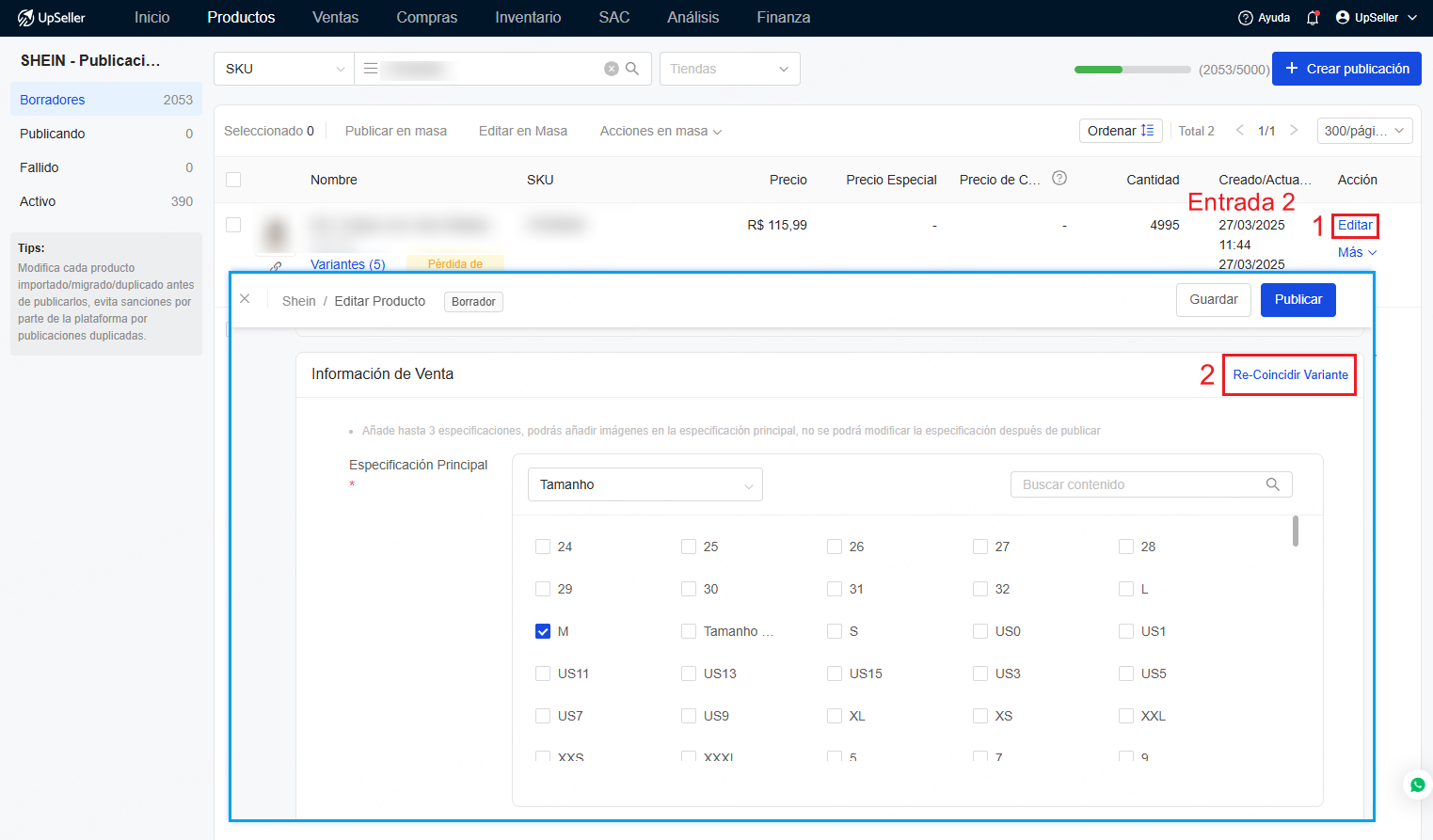1433x840 pixels.
Task: Go to the next page arrow
Action: pos(1294,131)
